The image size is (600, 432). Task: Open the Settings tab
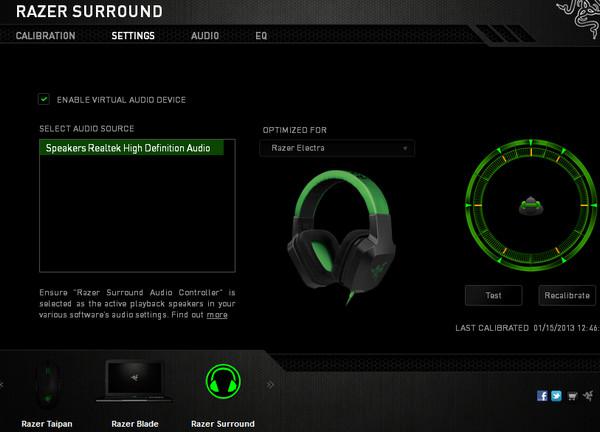(x=133, y=36)
